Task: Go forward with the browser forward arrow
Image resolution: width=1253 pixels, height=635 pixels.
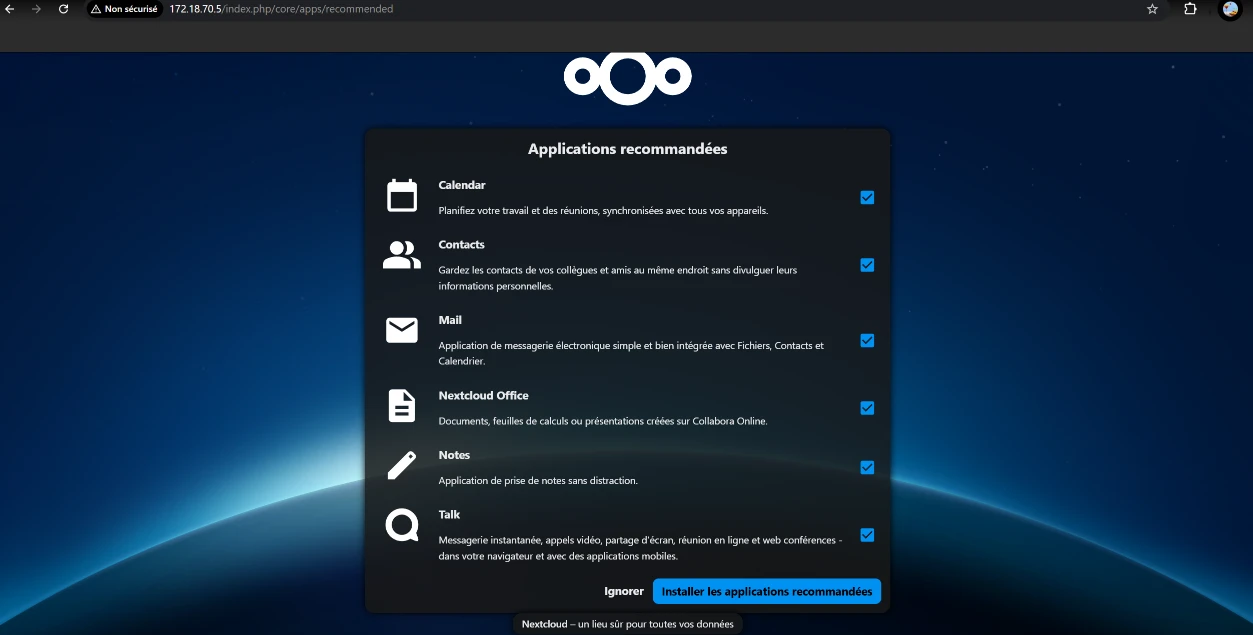Action: (x=37, y=9)
